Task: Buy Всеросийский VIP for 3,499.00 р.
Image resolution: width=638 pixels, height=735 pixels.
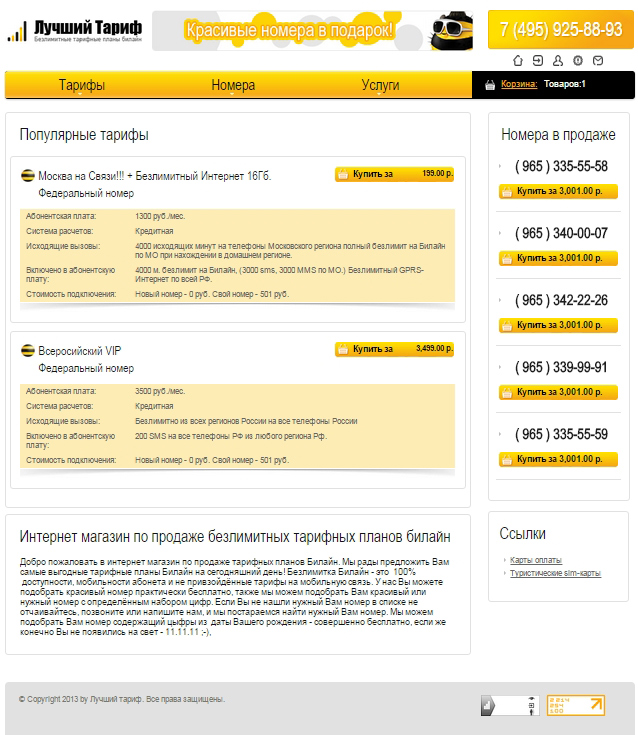Action: click(x=394, y=349)
